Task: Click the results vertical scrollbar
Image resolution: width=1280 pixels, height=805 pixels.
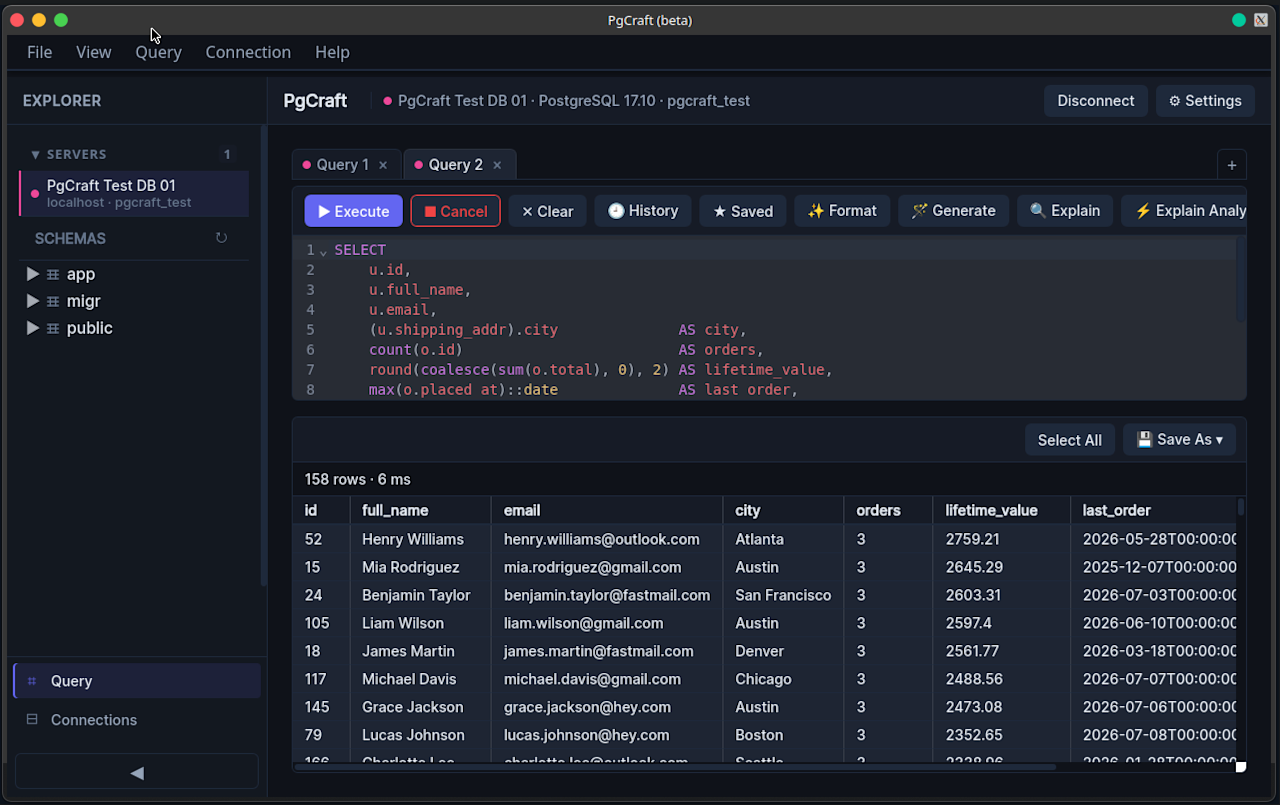Action: point(1241,507)
